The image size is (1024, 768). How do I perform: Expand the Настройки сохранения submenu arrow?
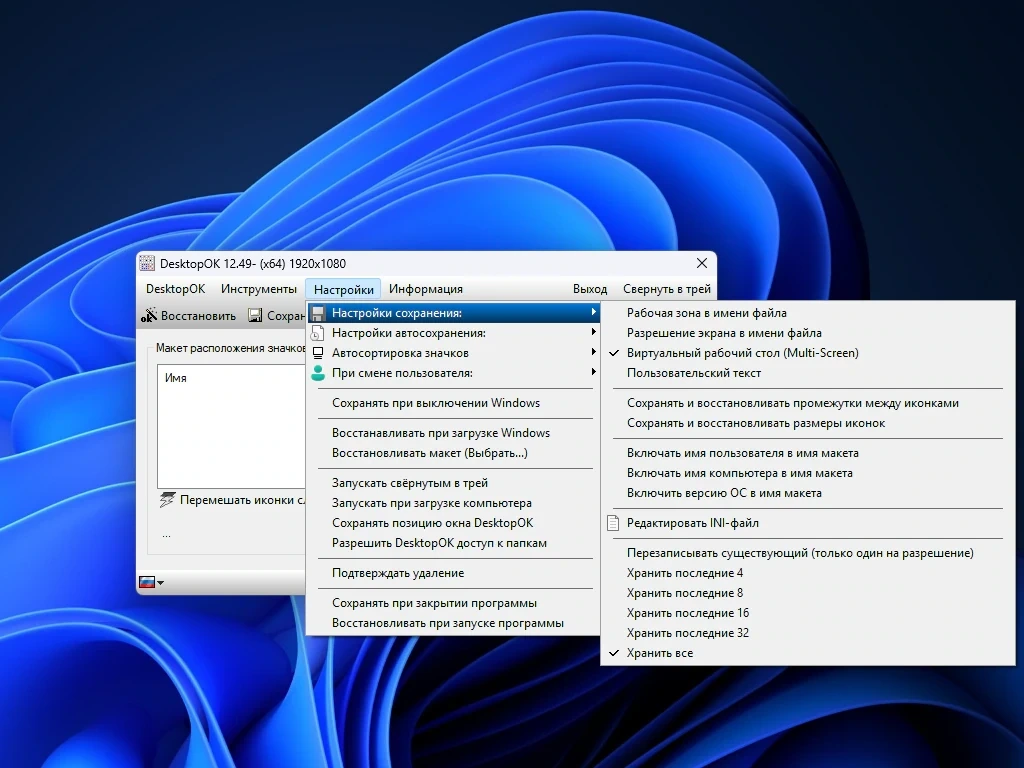[593, 313]
